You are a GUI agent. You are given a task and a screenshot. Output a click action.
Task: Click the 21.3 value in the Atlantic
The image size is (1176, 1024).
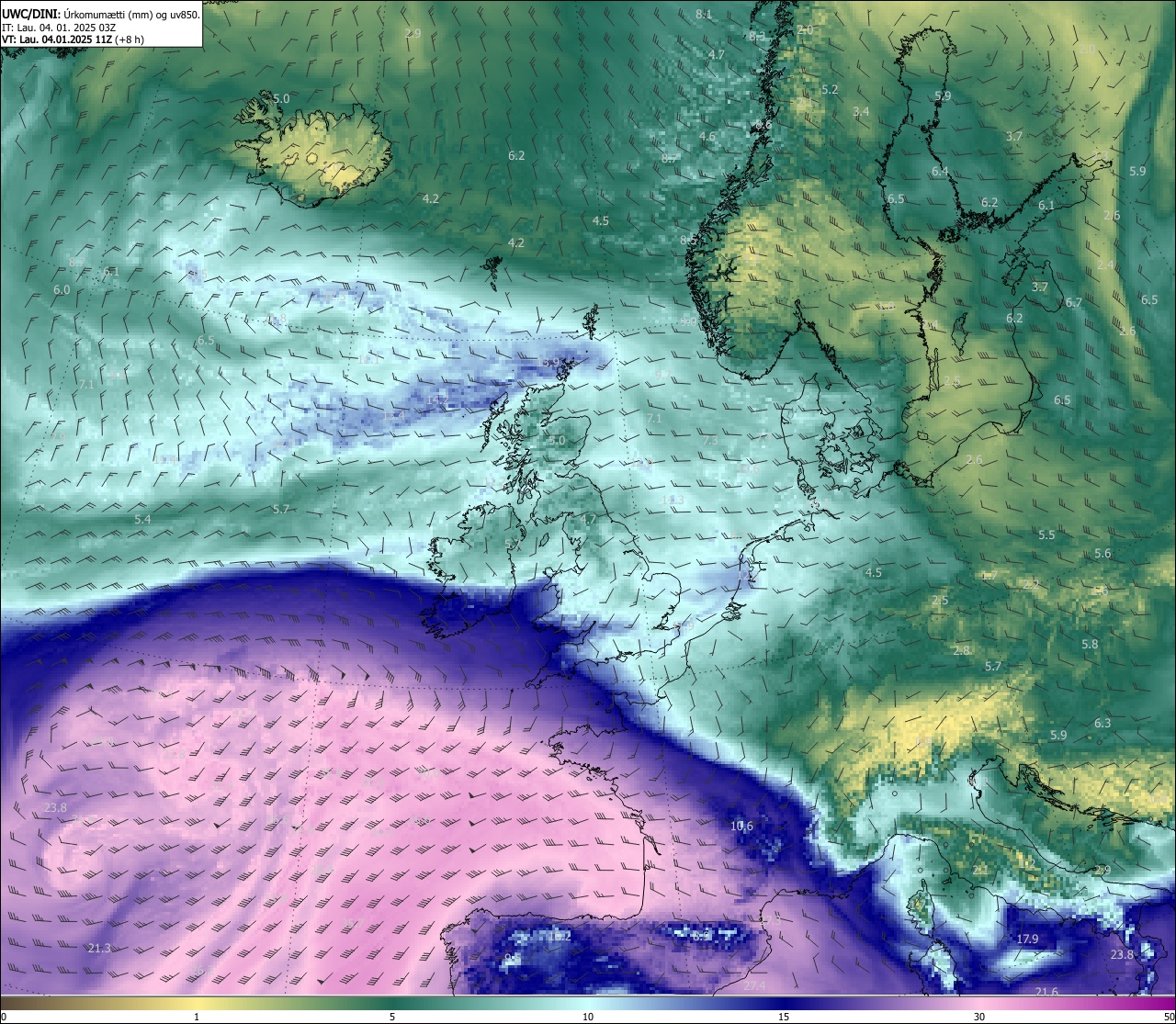coord(99,948)
